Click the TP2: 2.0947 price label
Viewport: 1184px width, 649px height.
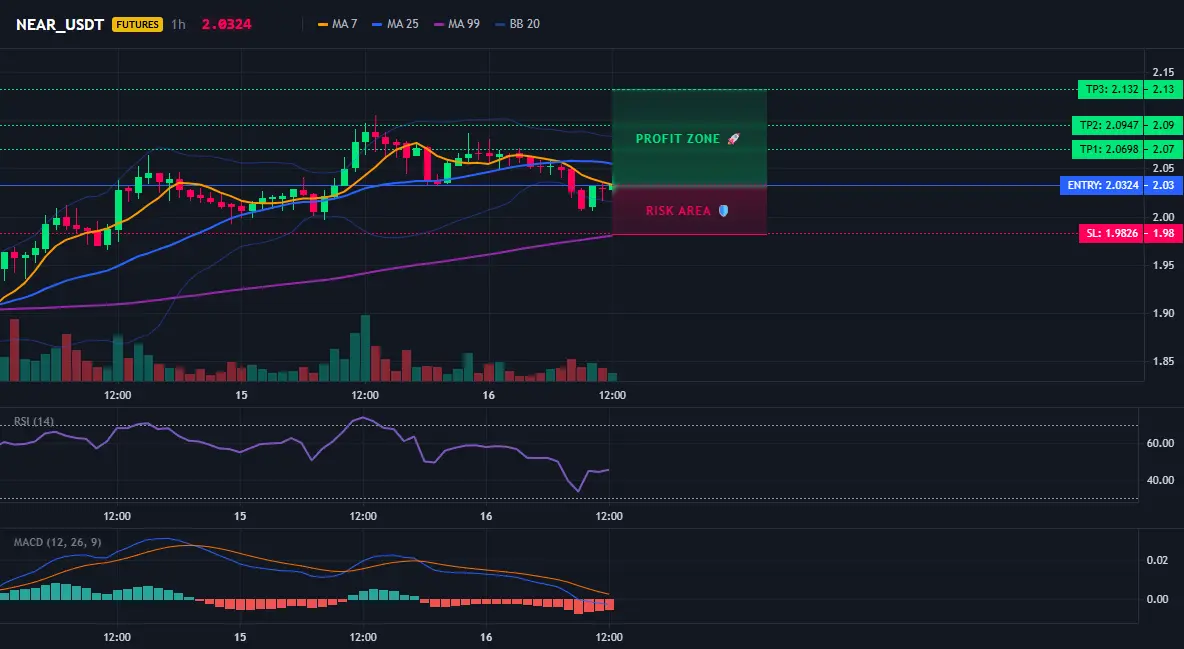[x=1108, y=125]
